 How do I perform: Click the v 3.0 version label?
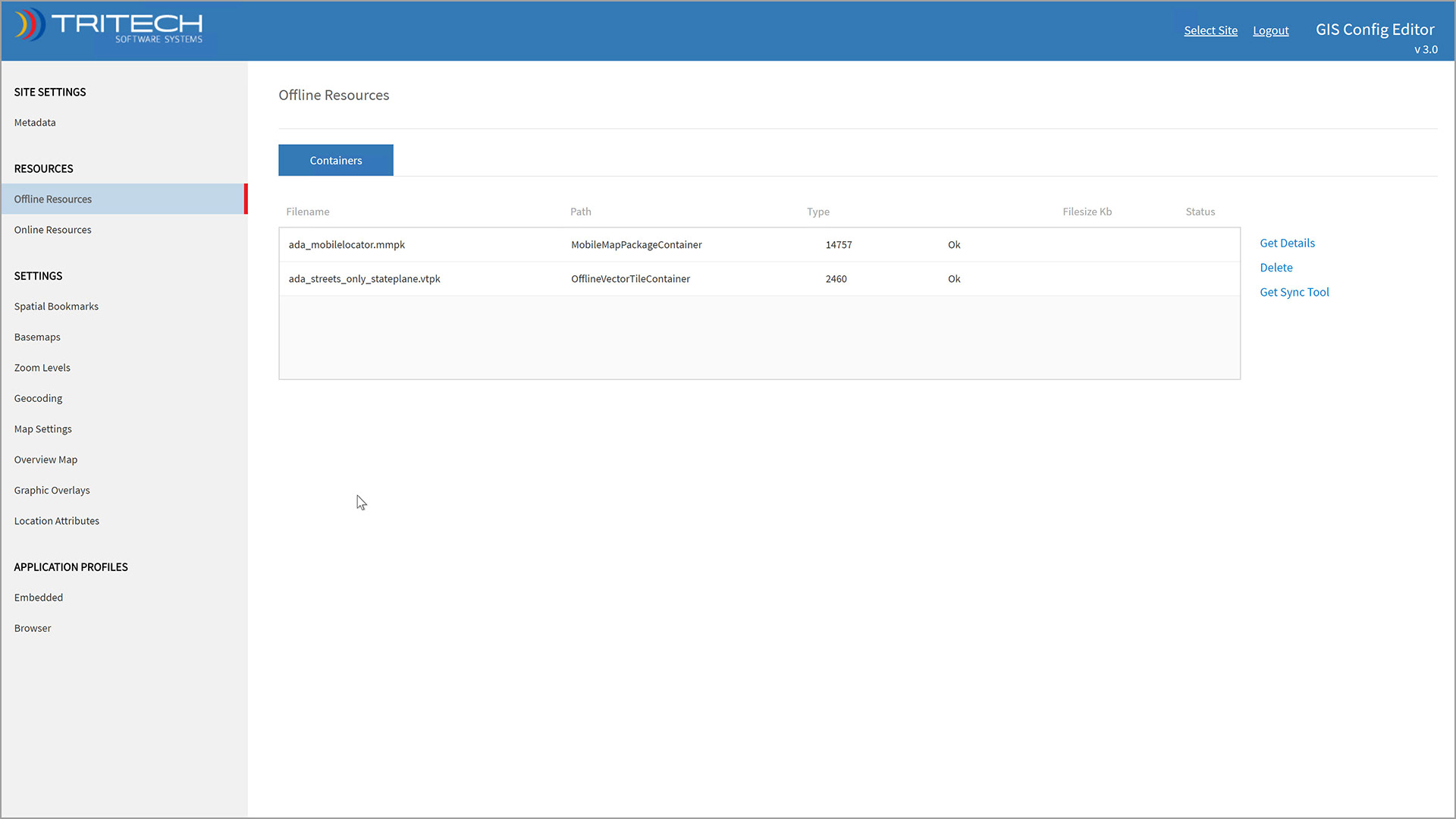[1426, 49]
